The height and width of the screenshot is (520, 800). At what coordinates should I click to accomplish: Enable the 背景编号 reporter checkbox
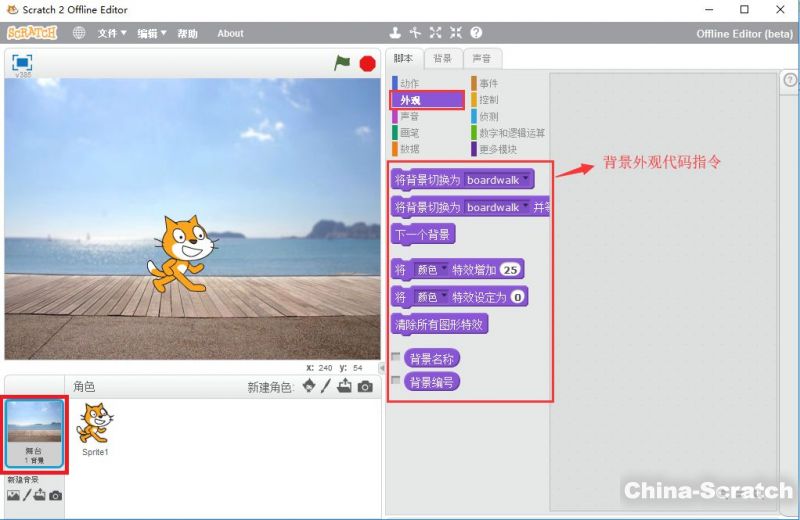tap(396, 381)
